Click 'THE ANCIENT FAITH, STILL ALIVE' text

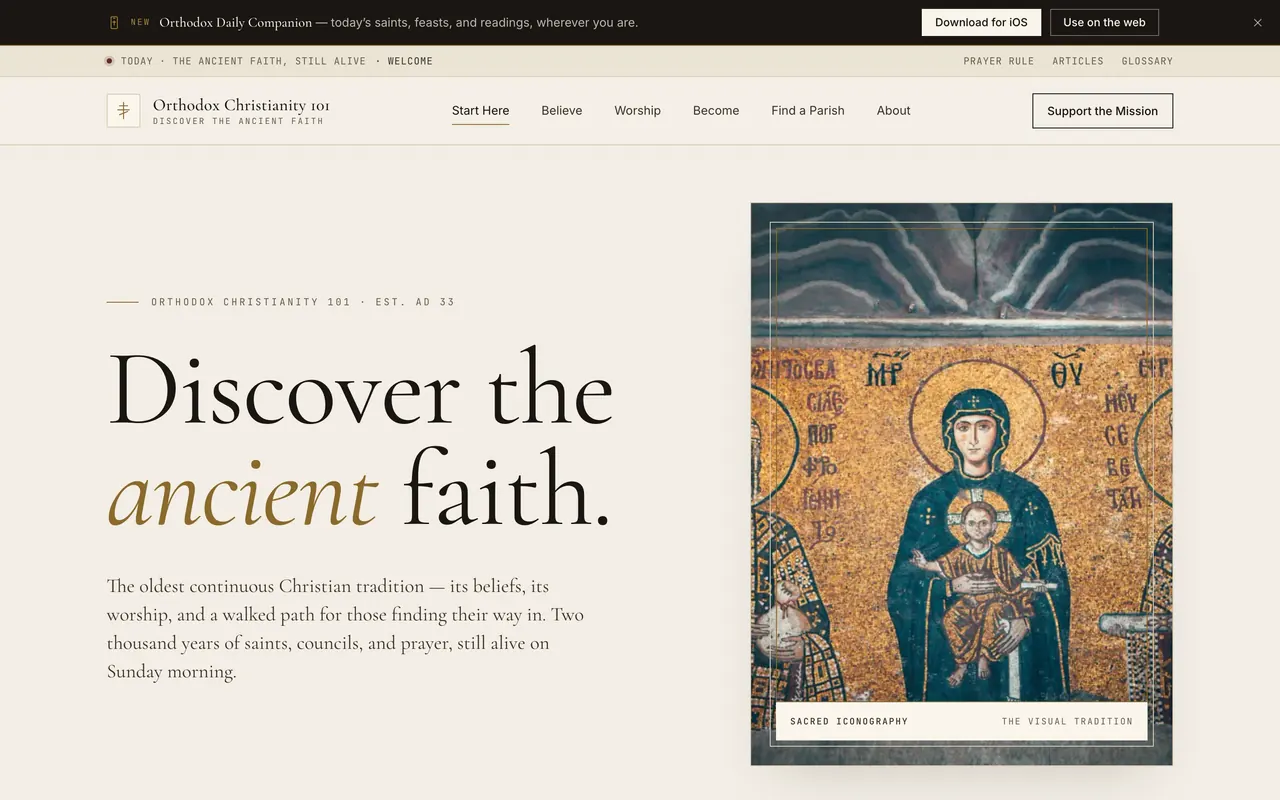pos(269,61)
